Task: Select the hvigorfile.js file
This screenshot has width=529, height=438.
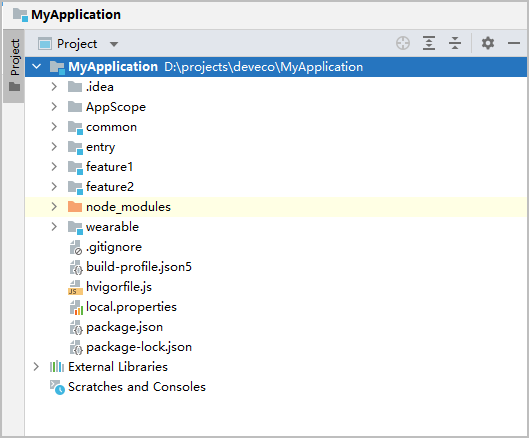Action: 119,287
